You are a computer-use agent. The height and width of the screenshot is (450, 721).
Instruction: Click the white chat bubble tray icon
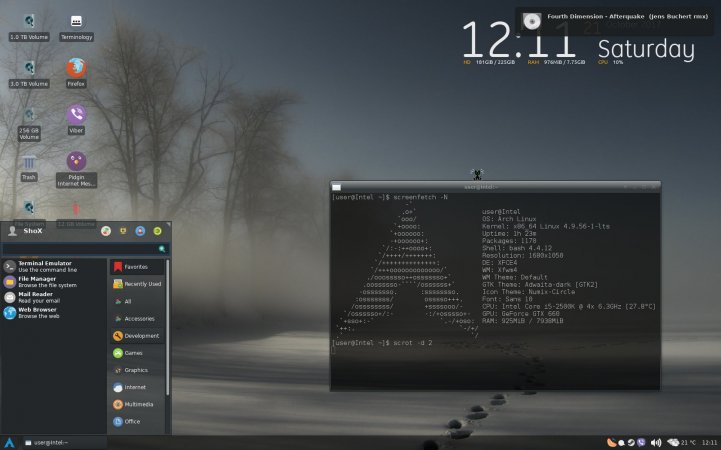click(x=622, y=443)
